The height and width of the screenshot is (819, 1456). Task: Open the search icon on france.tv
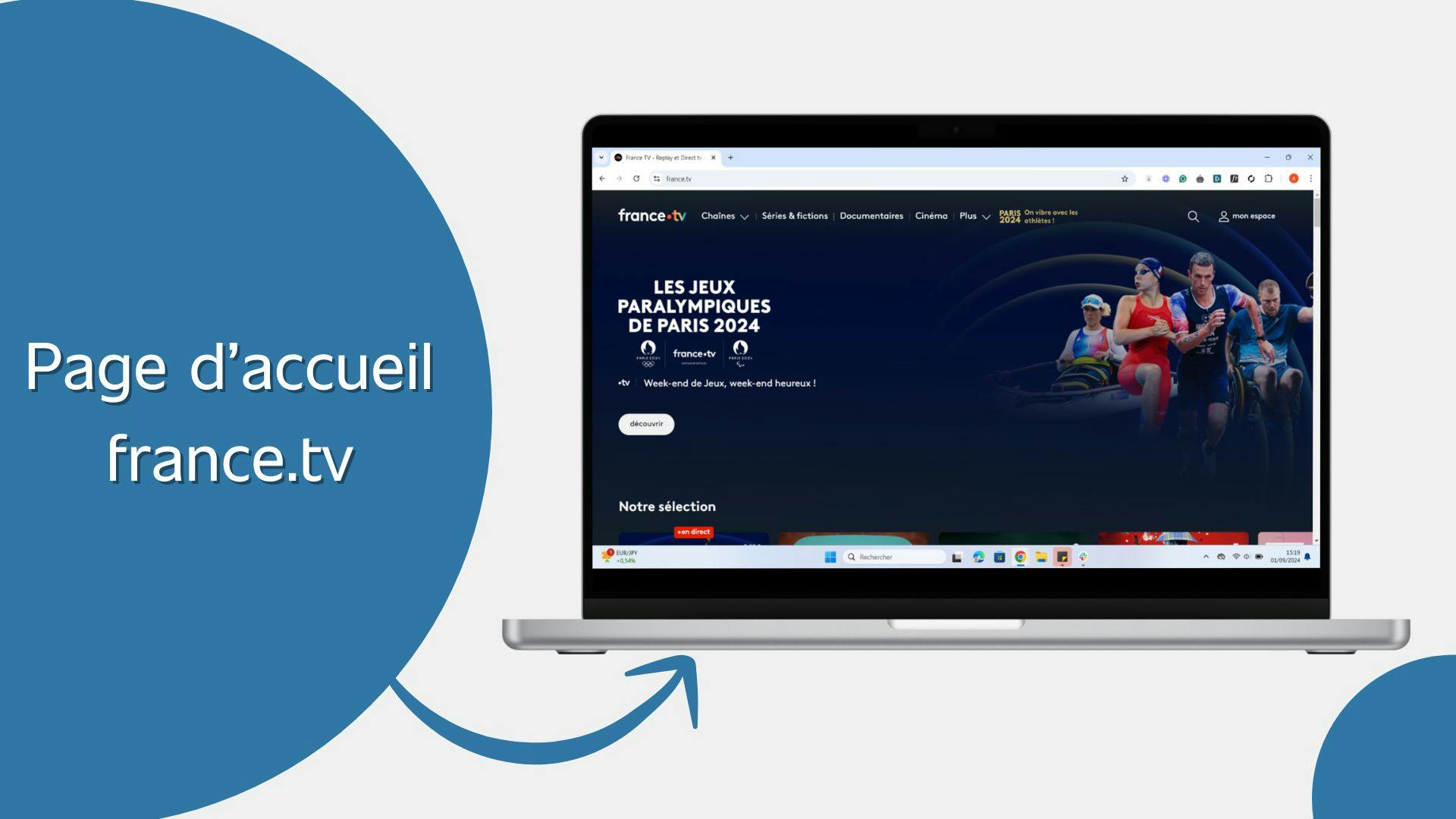(x=1191, y=216)
